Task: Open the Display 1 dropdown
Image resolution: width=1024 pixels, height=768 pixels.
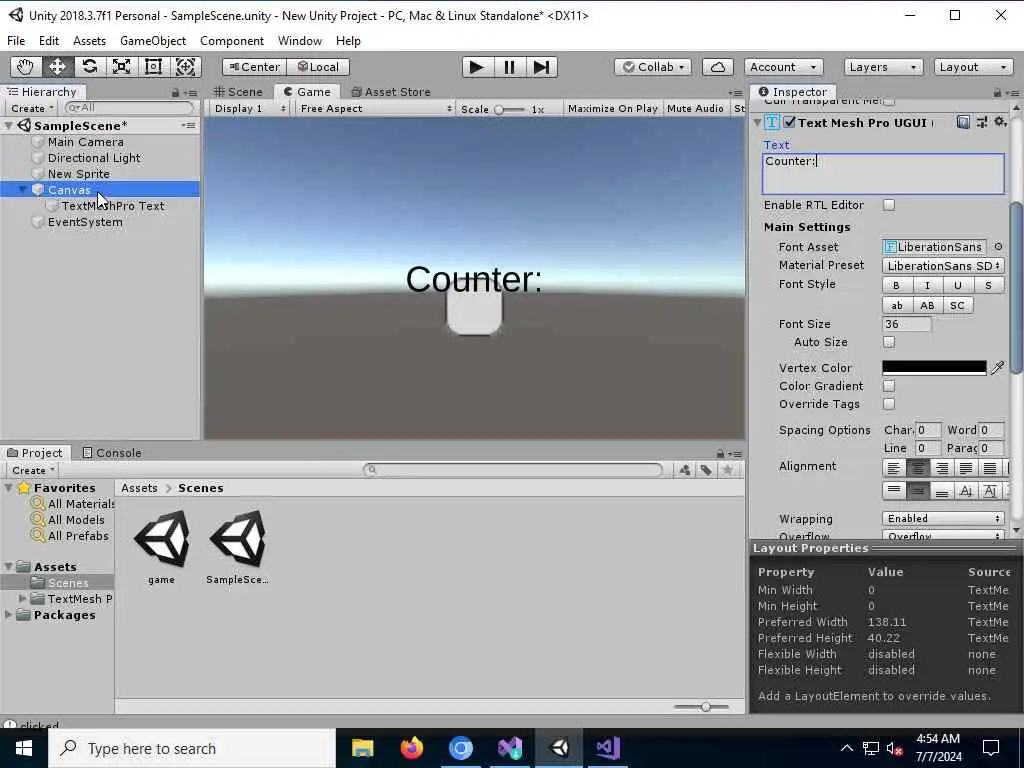Action: (249, 108)
